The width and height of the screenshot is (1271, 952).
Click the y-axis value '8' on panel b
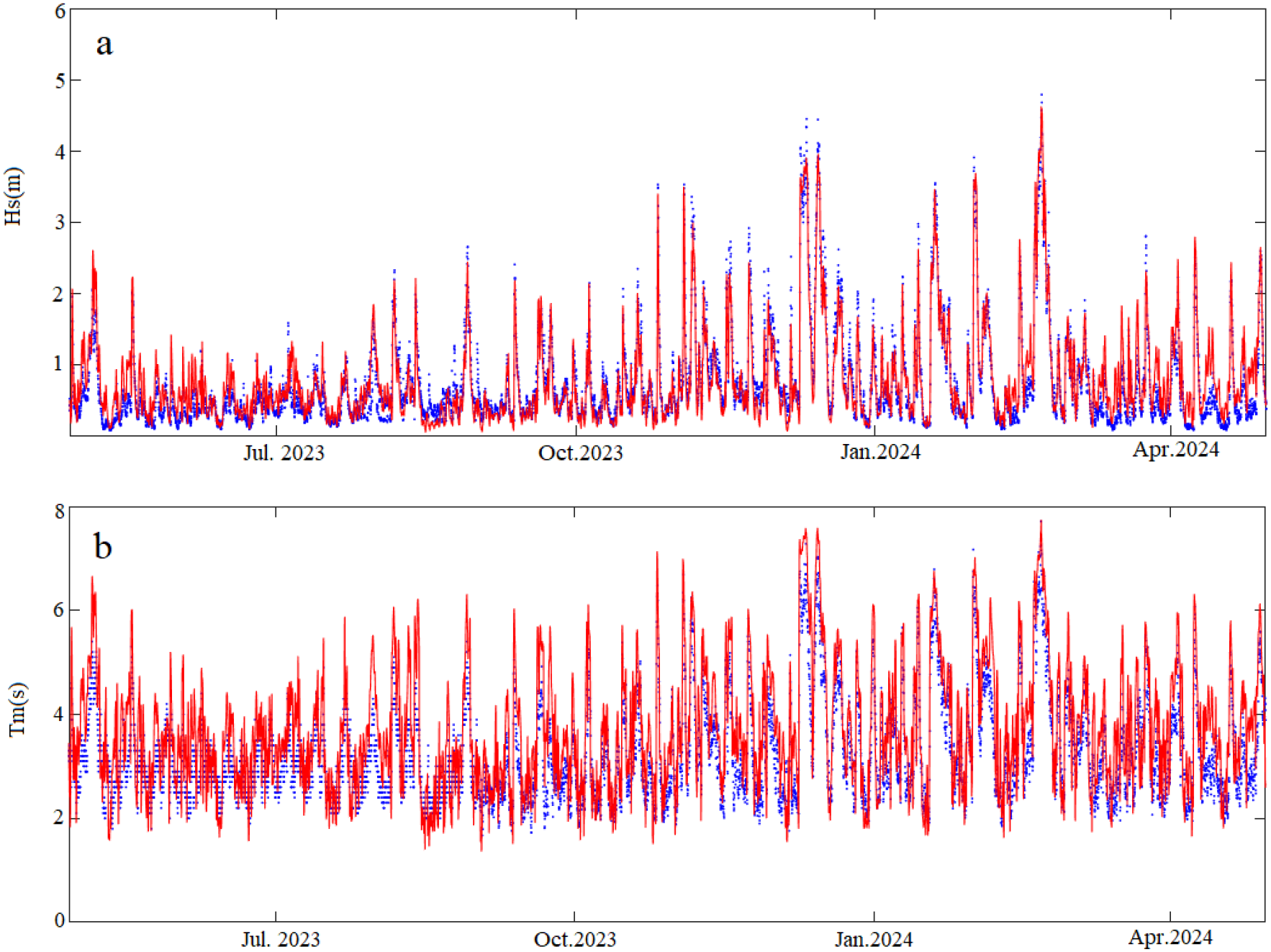[60, 511]
